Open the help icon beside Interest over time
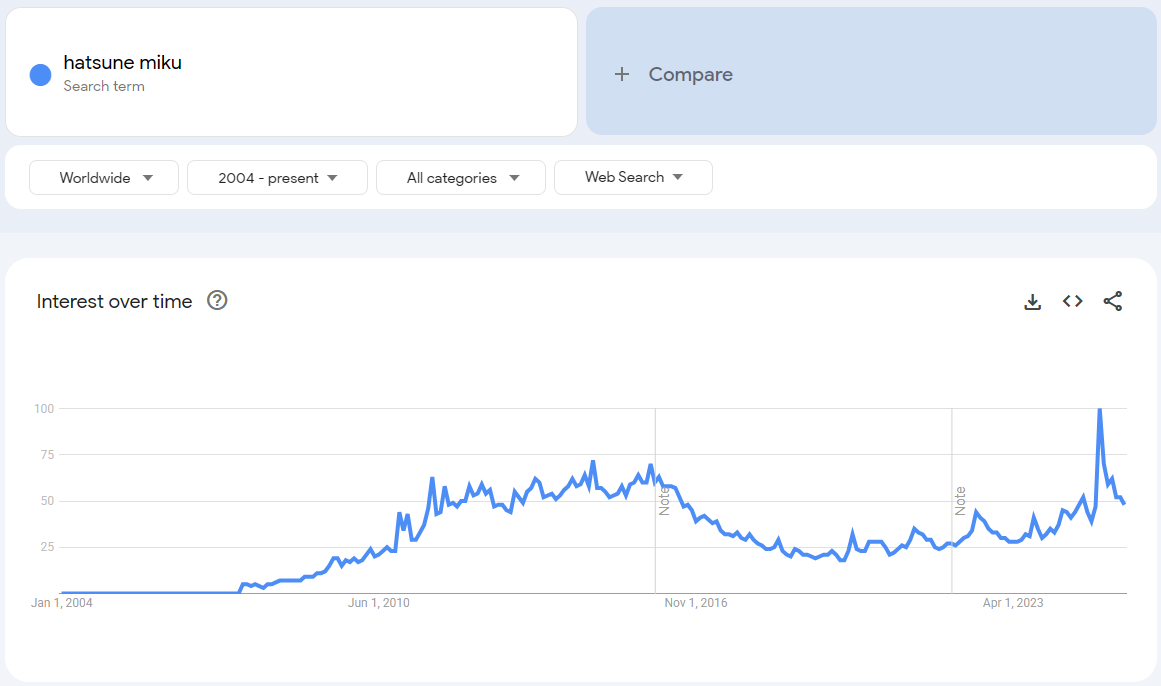This screenshot has height=686, width=1161. [x=217, y=300]
